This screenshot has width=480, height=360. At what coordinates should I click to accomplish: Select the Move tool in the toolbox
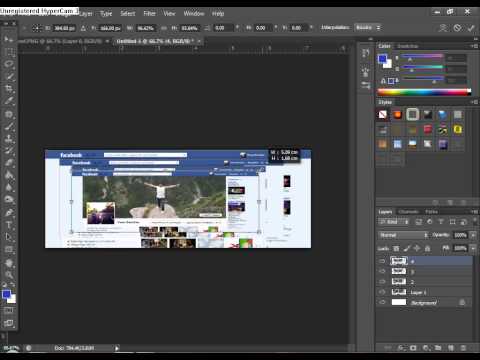(8, 39)
